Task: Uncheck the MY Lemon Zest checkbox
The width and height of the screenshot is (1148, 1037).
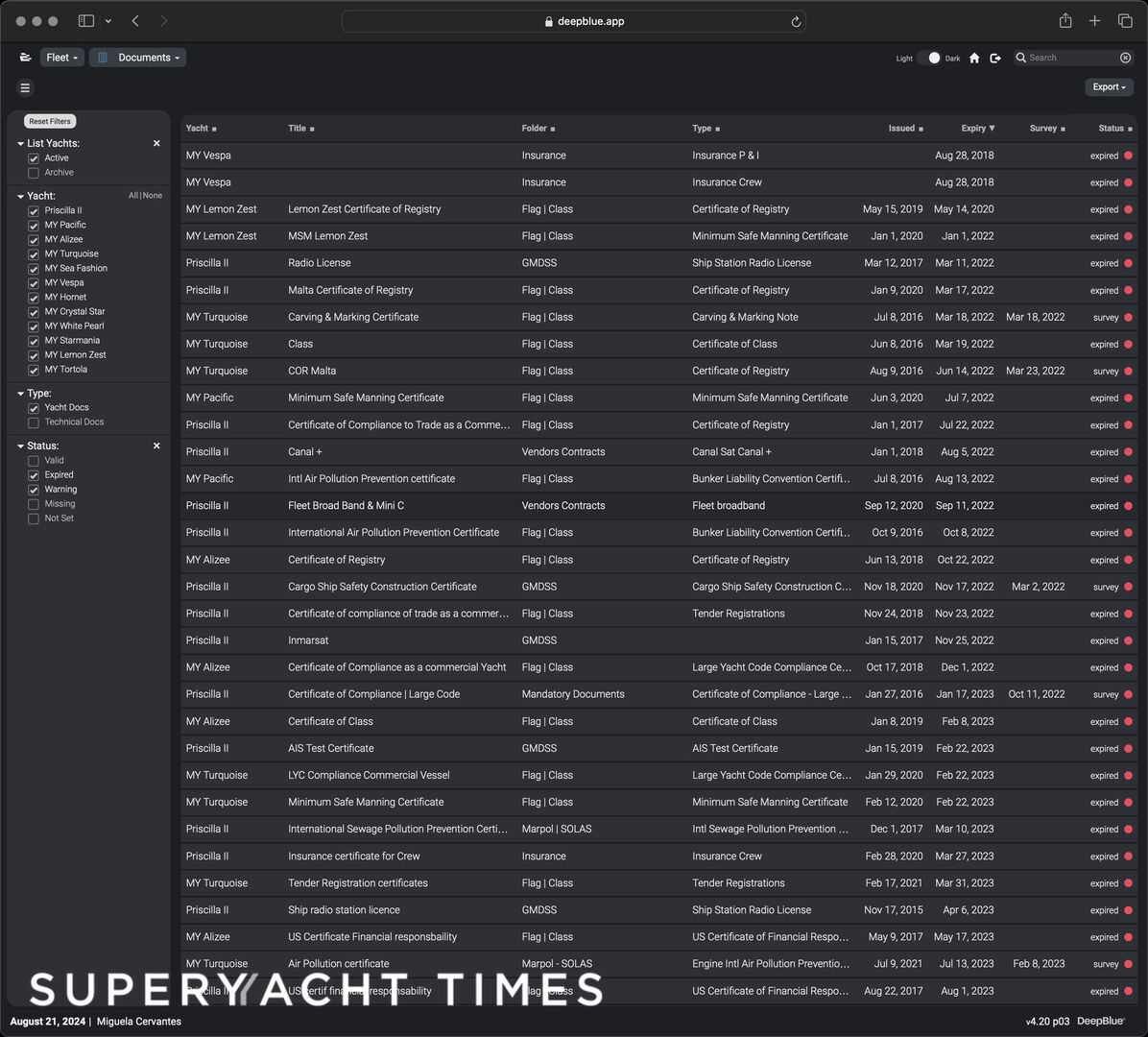Action: point(33,355)
